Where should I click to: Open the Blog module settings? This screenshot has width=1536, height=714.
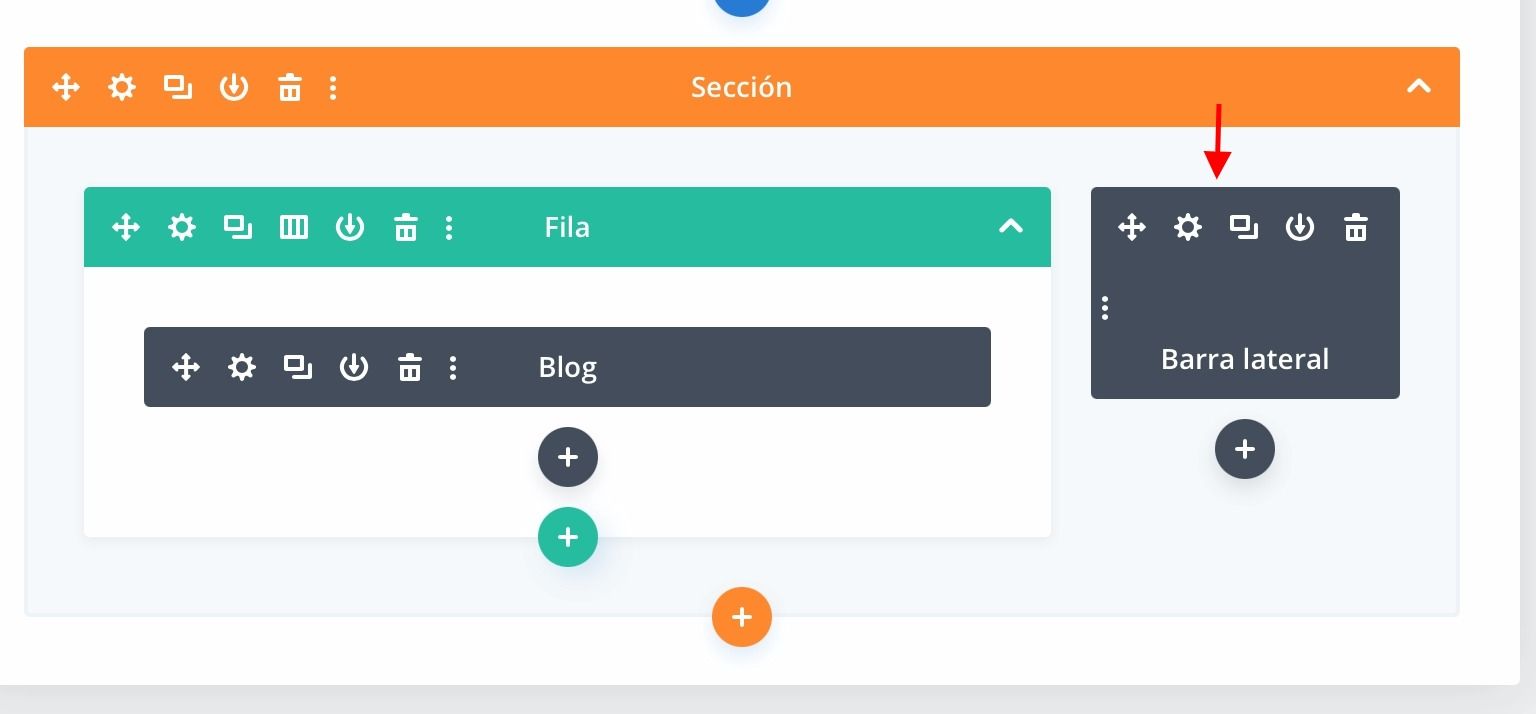click(242, 368)
